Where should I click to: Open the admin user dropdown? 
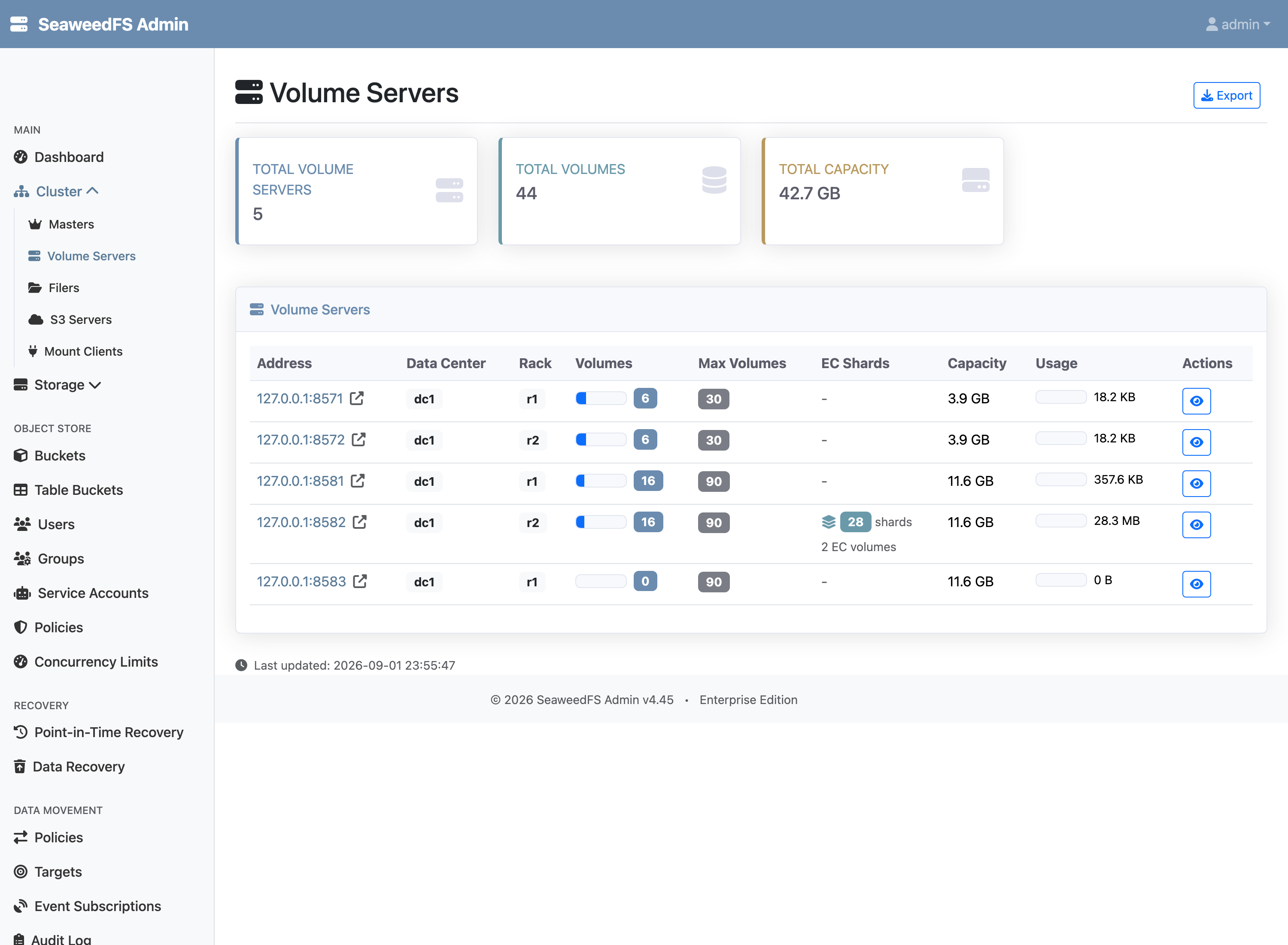tap(1238, 24)
